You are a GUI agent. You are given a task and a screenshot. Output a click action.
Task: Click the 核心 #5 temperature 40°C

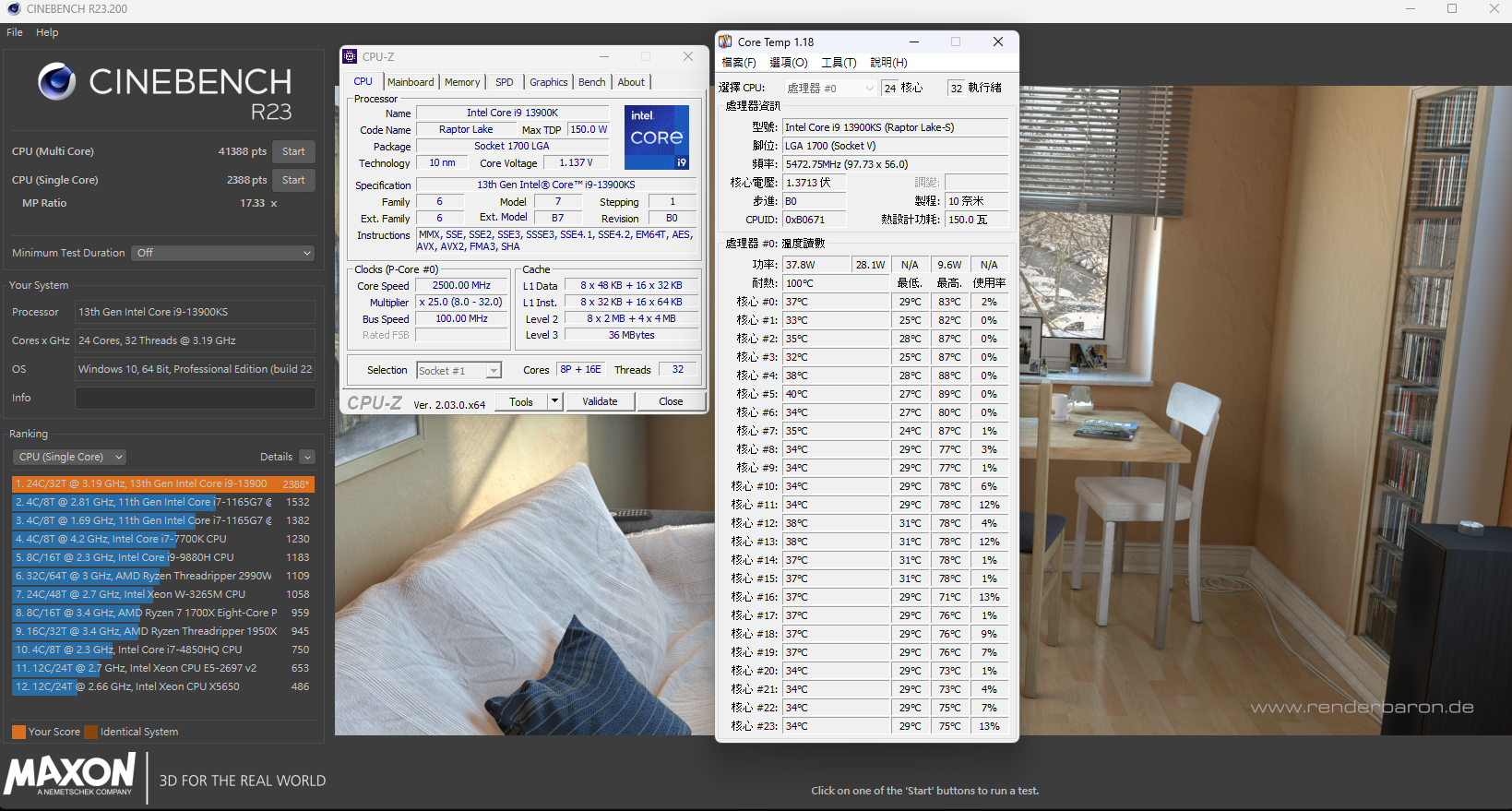point(836,394)
